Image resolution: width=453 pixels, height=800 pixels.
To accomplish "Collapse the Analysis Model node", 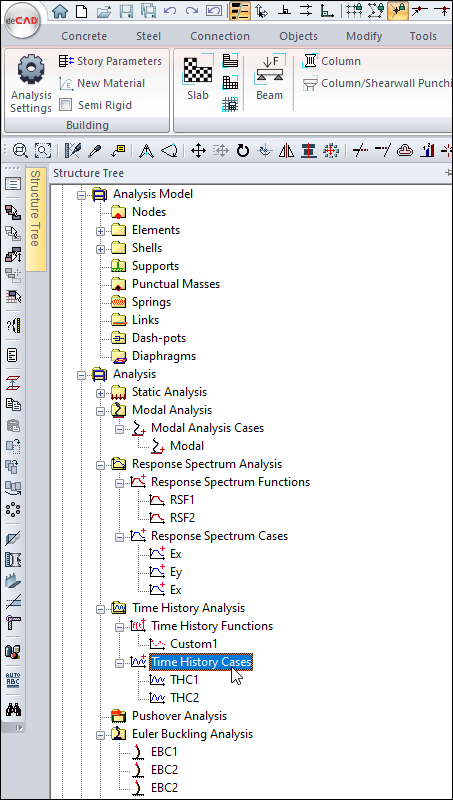I will 81,194.
